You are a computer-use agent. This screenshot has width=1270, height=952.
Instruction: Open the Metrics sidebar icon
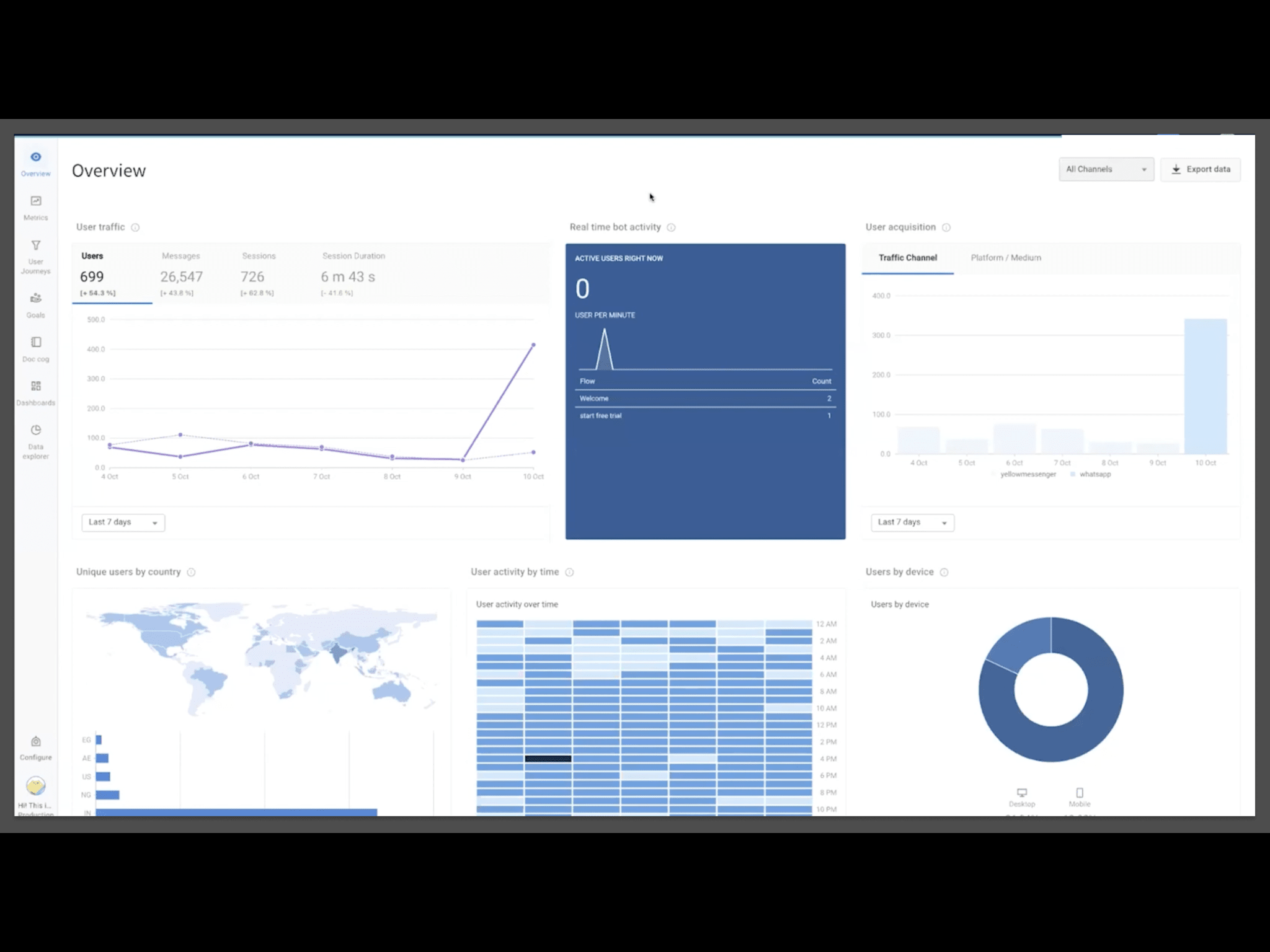point(35,201)
